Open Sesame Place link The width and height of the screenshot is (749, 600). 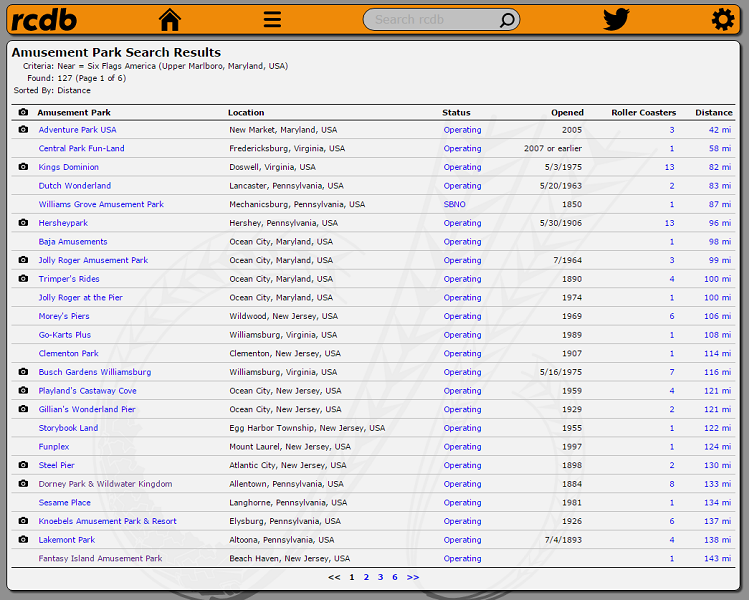tap(64, 503)
